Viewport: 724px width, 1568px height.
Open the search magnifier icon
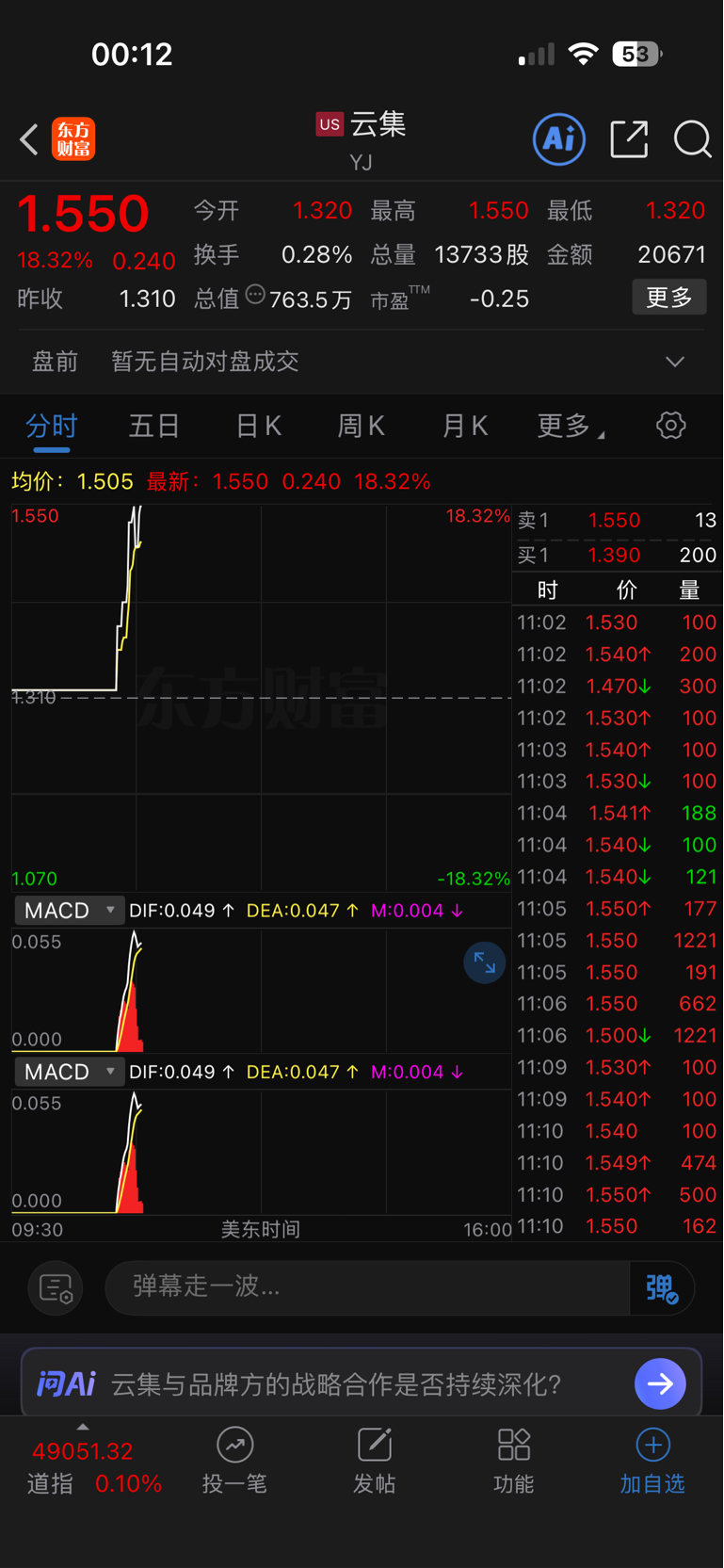click(x=693, y=139)
